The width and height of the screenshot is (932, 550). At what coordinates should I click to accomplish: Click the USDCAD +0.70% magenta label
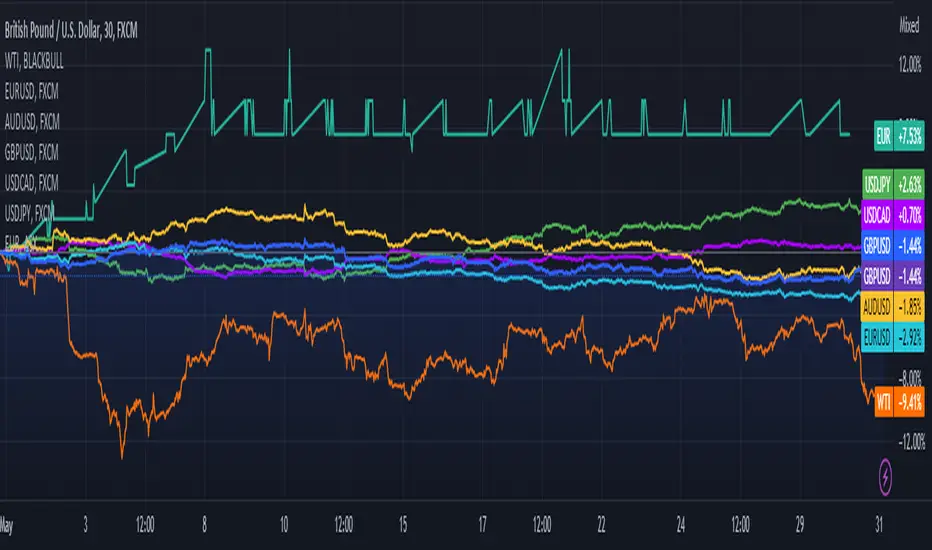pyautogui.click(x=893, y=215)
